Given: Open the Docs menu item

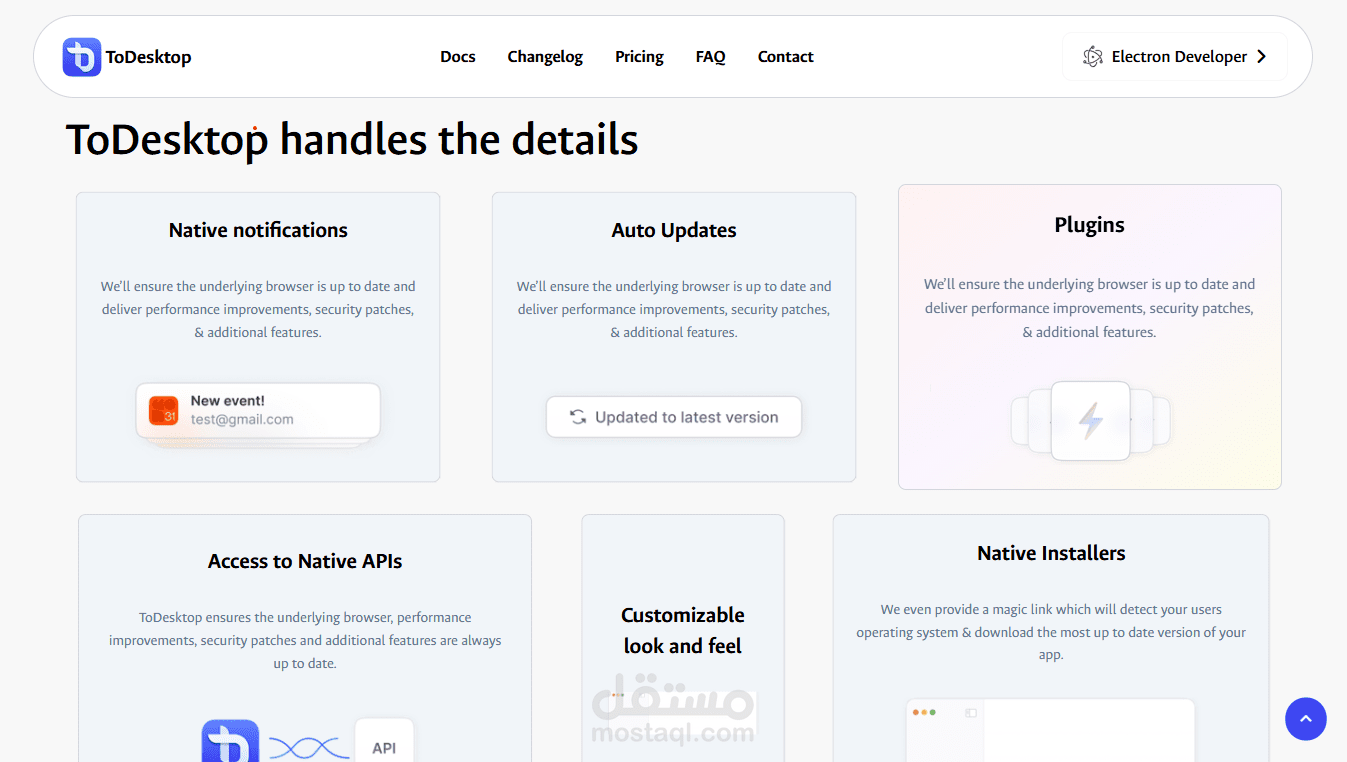Looking at the screenshot, I should [458, 57].
